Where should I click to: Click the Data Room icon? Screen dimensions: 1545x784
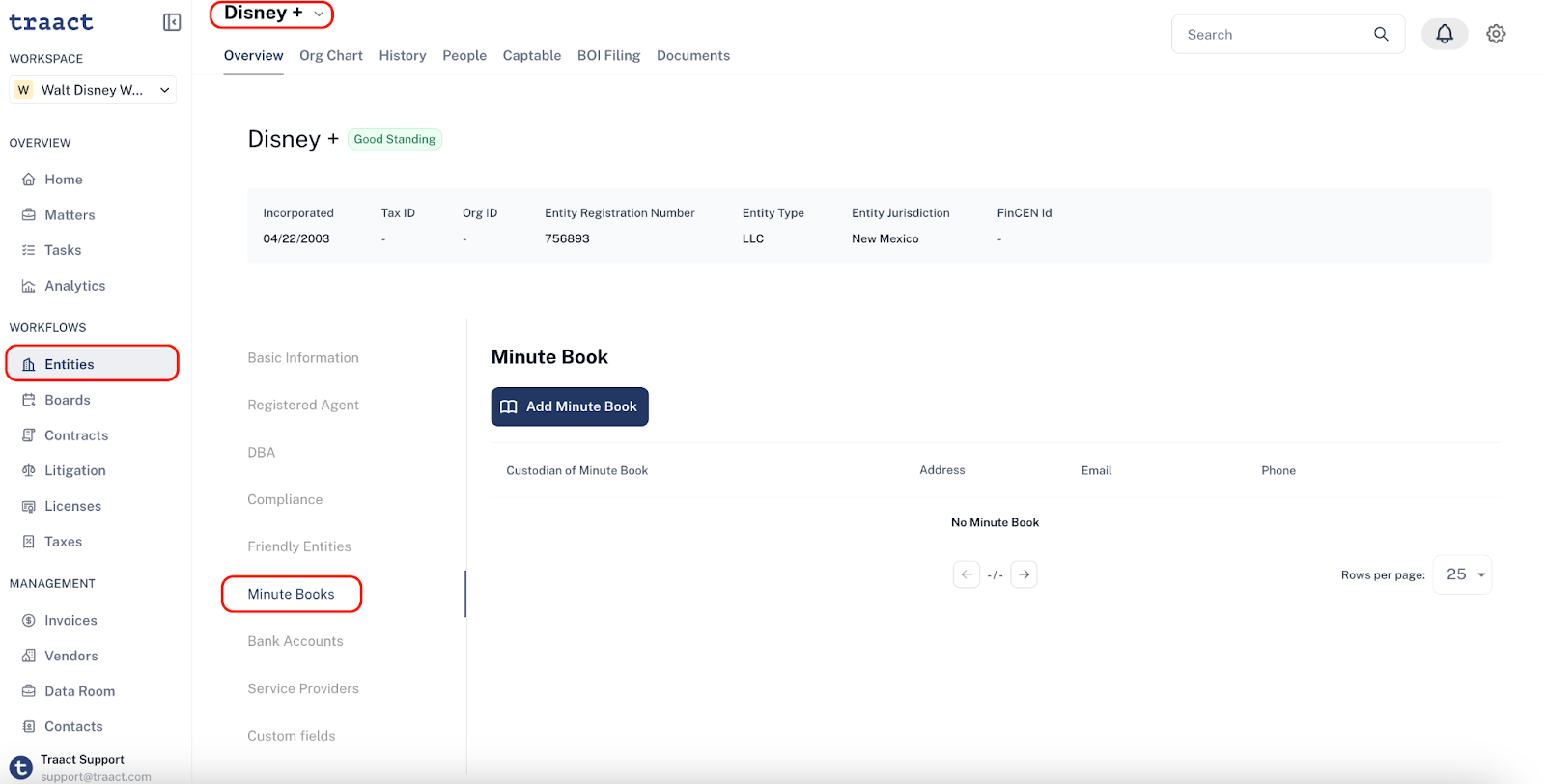point(29,691)
